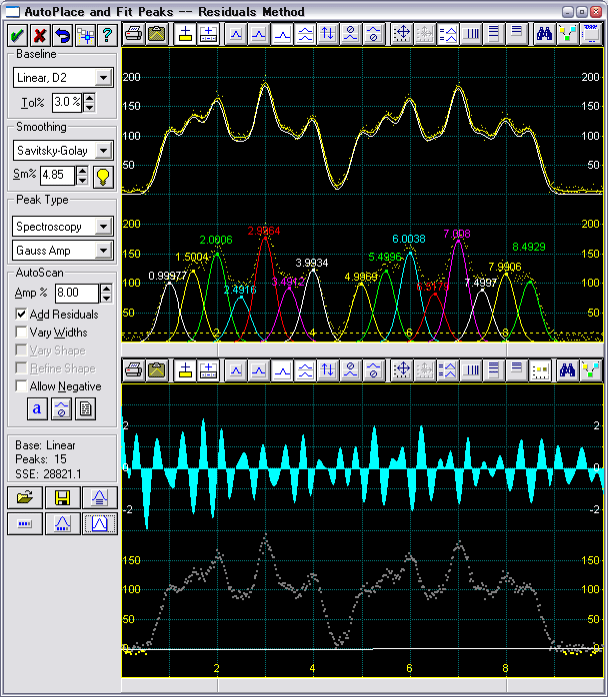Increase Tol% using the up spinner arrow
The image size is (608, 697).
[89, 97]
